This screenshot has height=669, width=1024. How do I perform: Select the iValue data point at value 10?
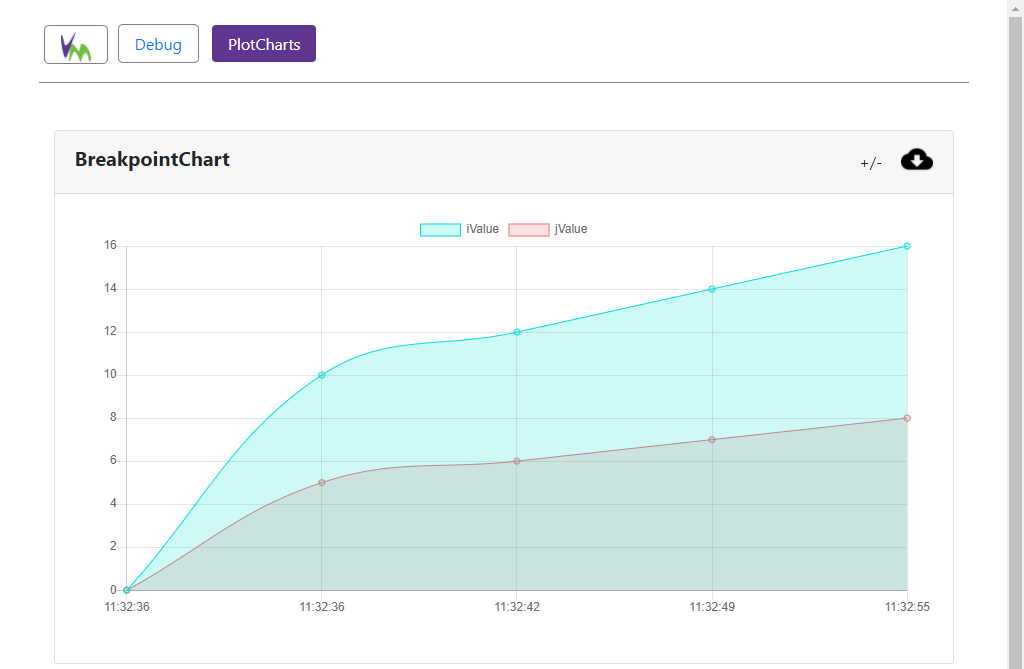point(322,375)
